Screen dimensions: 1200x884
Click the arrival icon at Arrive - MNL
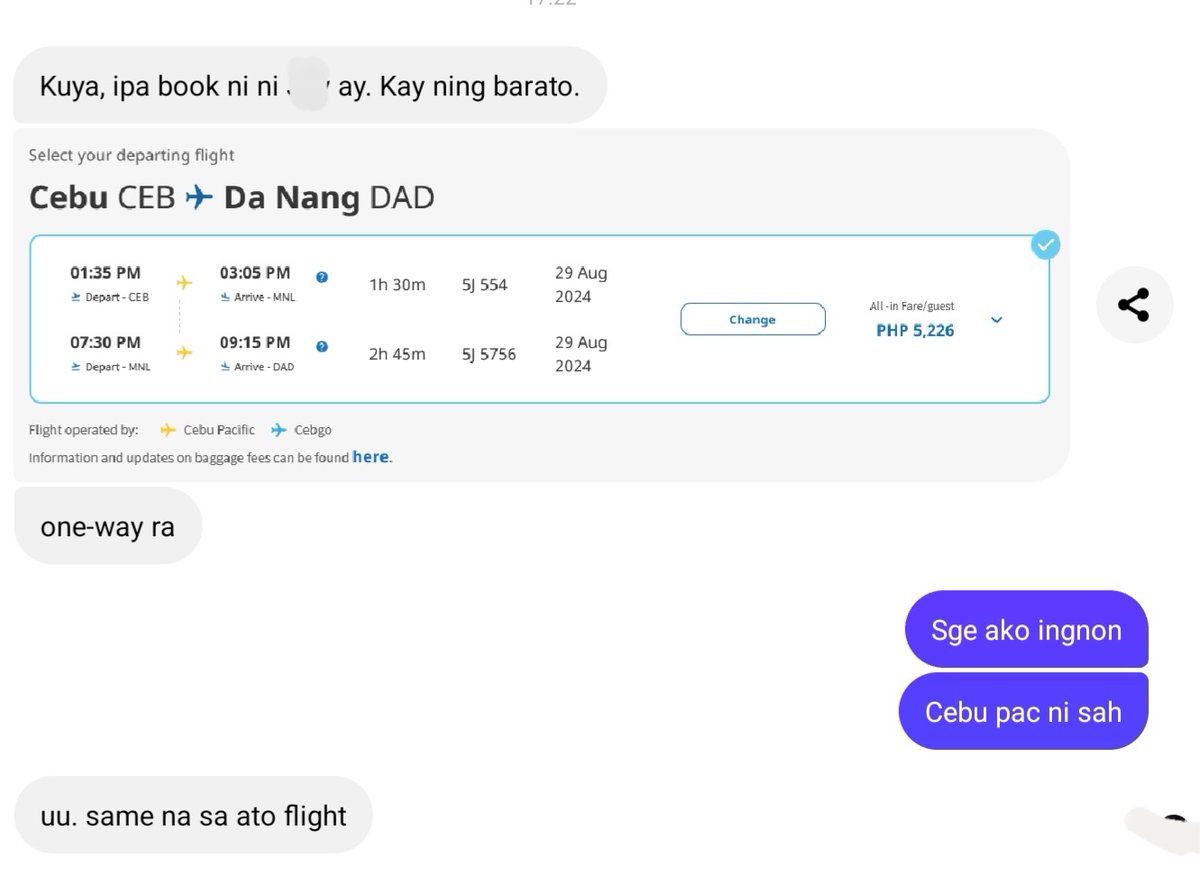[x=225, y=297]
